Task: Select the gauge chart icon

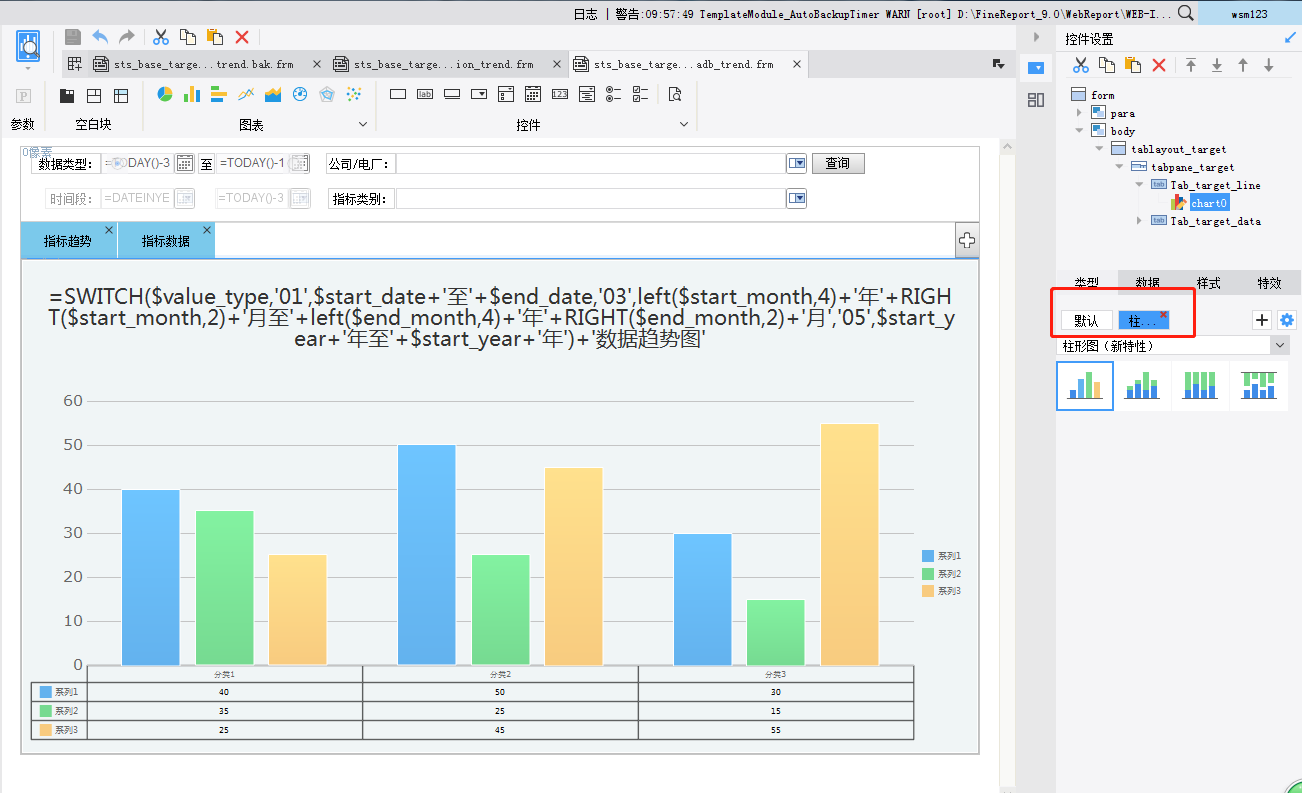Action: click(x=300, y=95)
